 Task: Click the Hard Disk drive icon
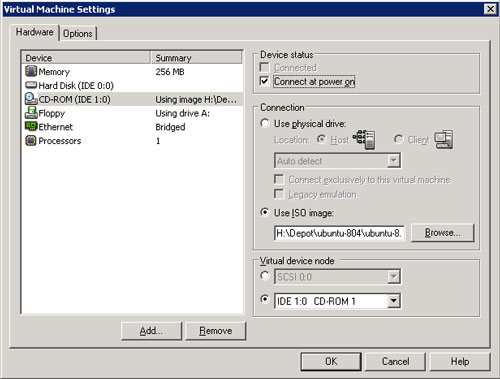click(31, 85)
